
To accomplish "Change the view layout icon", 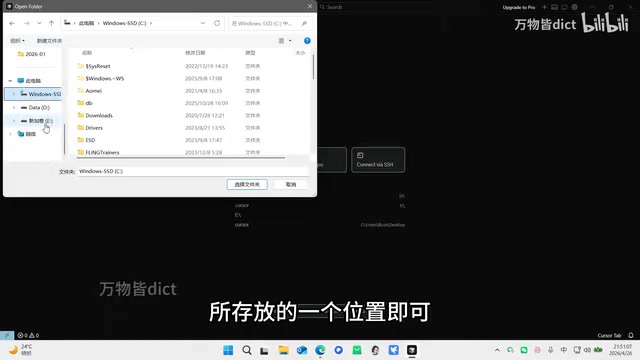I will coord(281,40).
